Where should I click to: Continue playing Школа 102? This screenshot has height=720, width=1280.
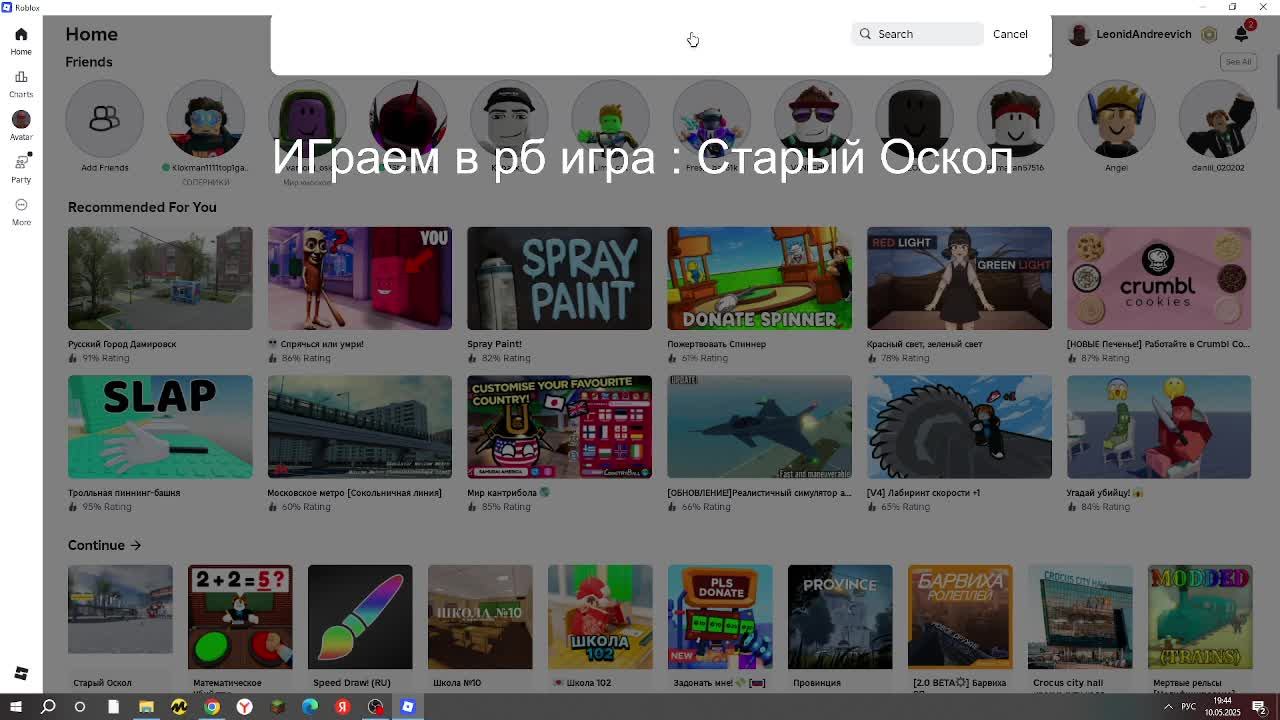click(600, 617)
